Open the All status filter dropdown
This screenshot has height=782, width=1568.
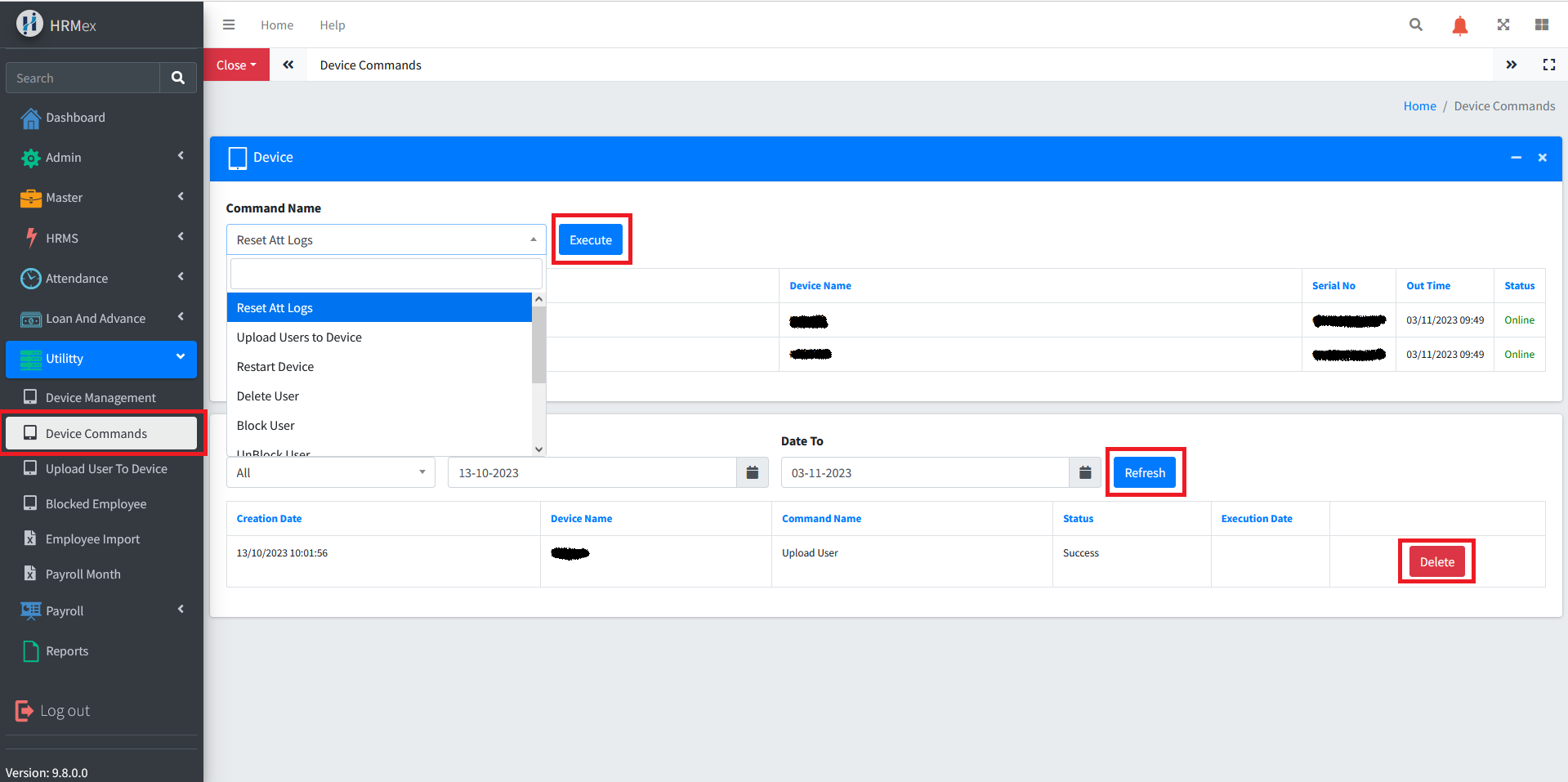pos(330,472)
